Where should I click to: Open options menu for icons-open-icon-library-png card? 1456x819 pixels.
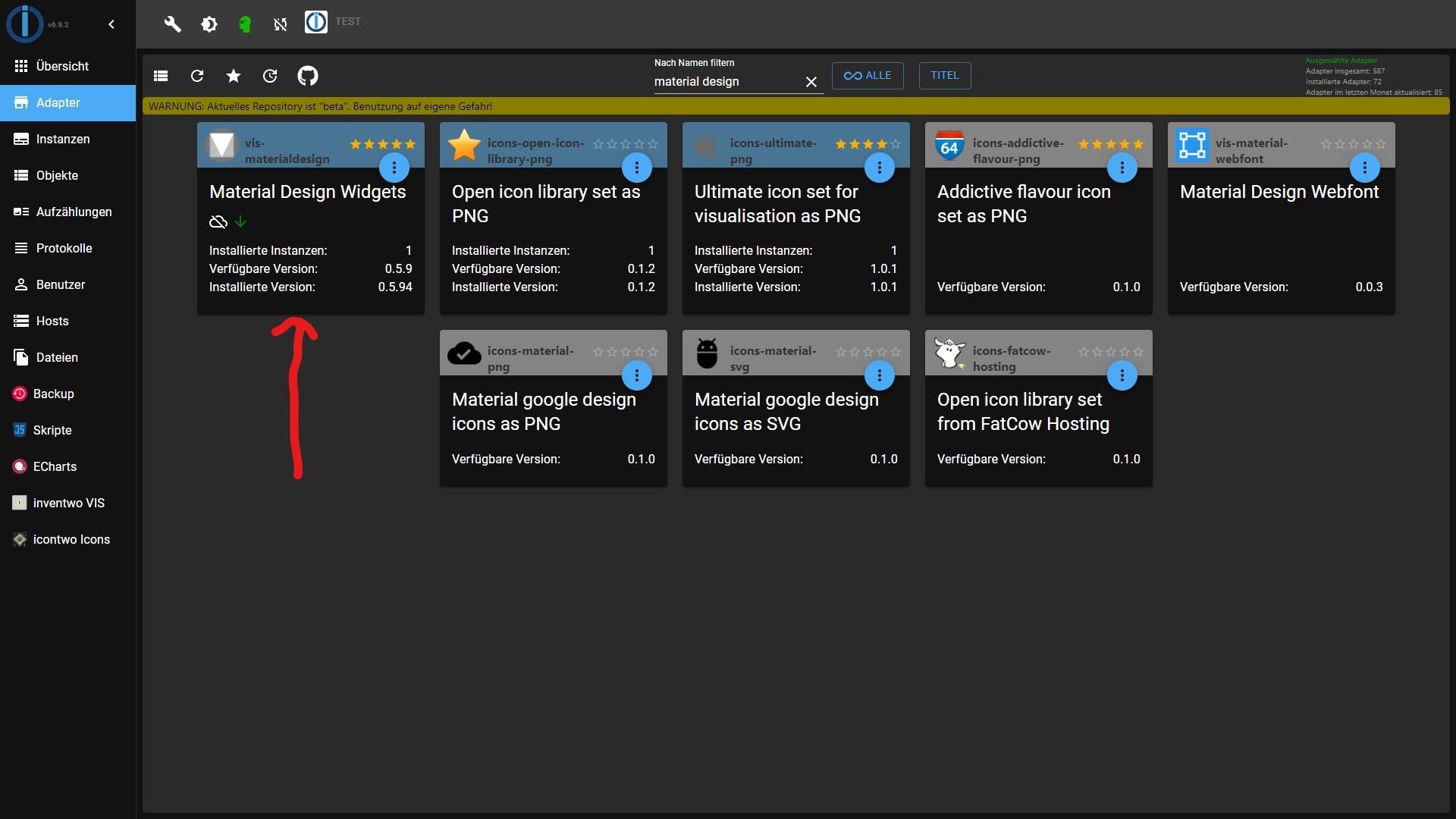click(637, 168)
